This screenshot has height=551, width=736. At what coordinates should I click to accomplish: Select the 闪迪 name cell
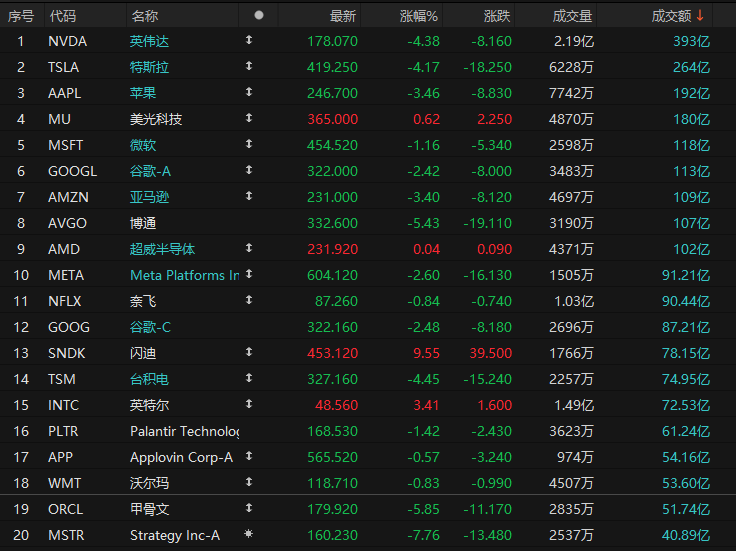point(143,353)
